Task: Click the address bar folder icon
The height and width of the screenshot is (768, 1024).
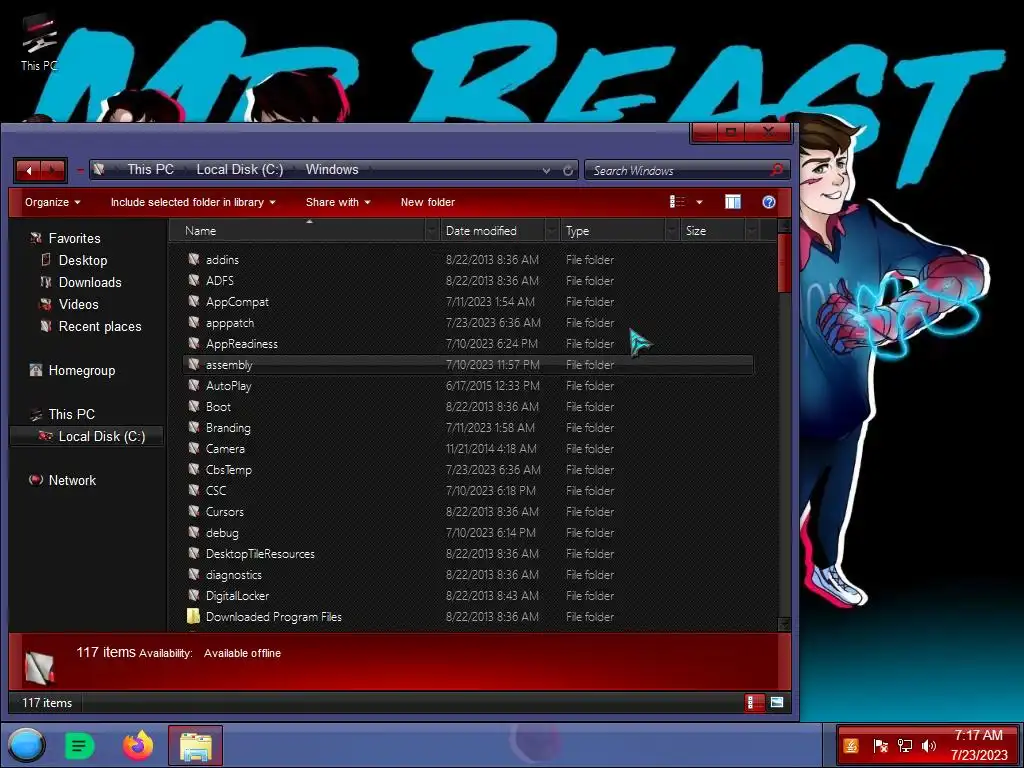Action: [x=99, y=170]
